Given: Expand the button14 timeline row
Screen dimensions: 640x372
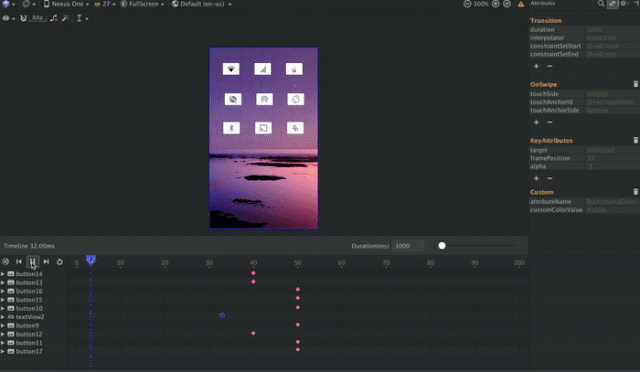Looking at the screenshot, I should (x=3, y=274).
